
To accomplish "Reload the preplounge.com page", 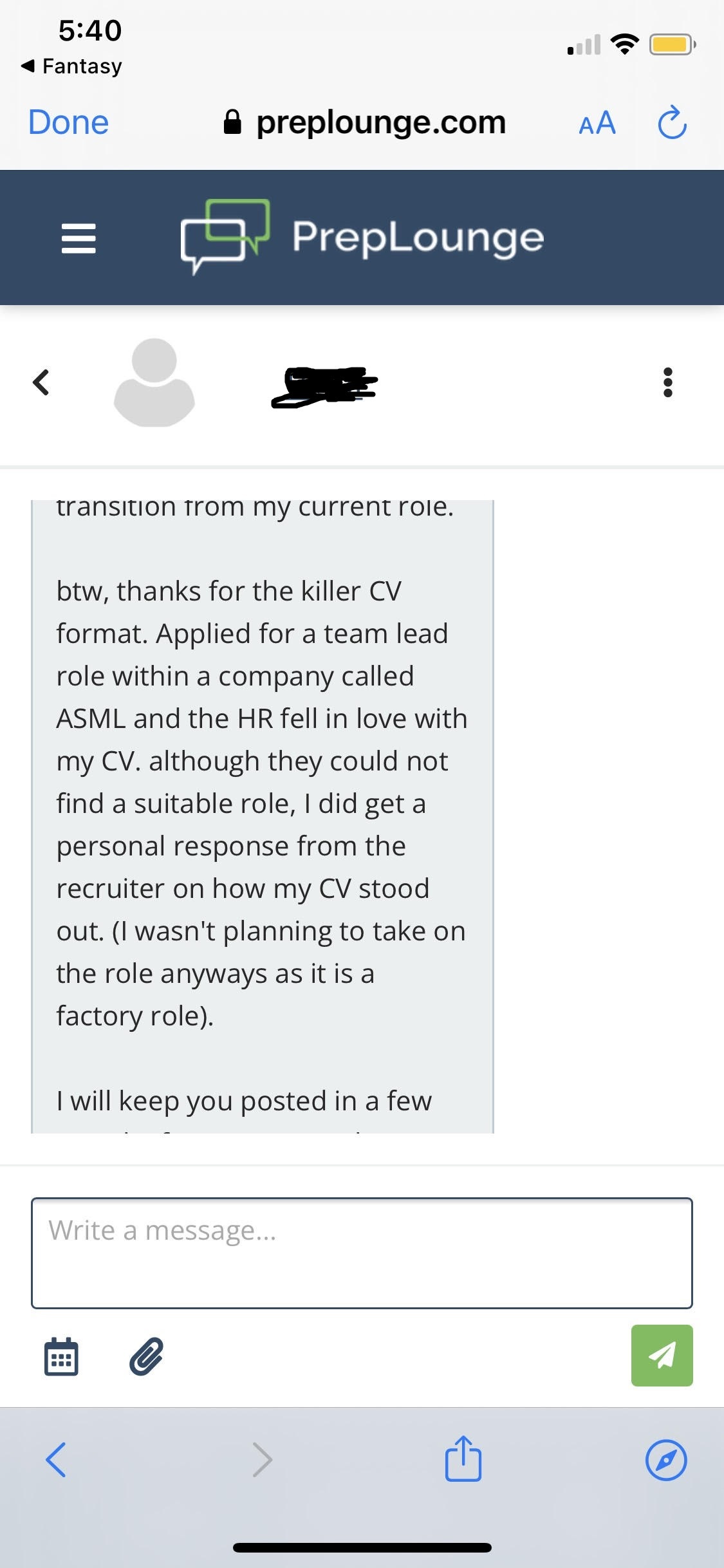I will [x=672, y=122].
